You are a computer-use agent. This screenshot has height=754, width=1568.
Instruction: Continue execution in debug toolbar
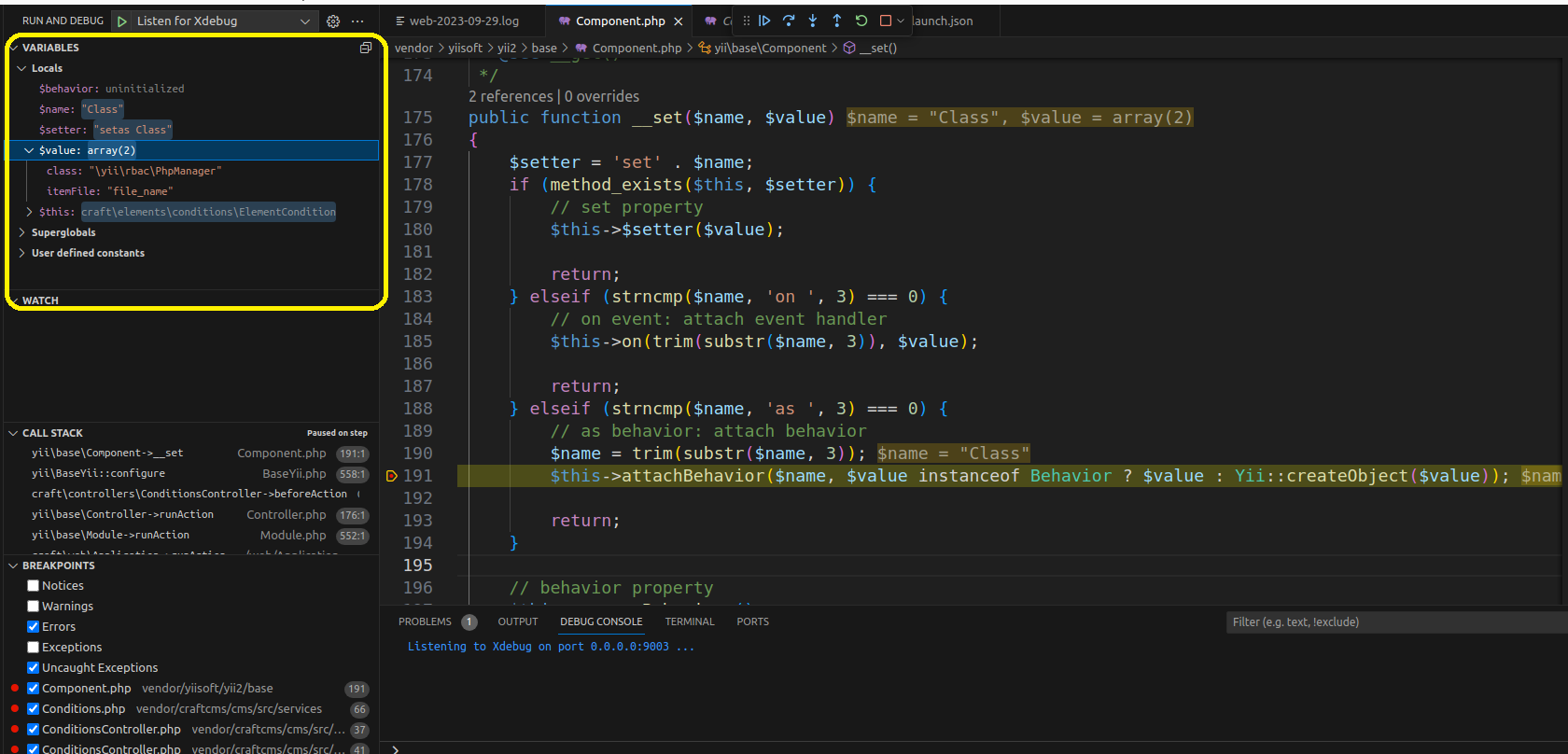[x=764, y=21]
